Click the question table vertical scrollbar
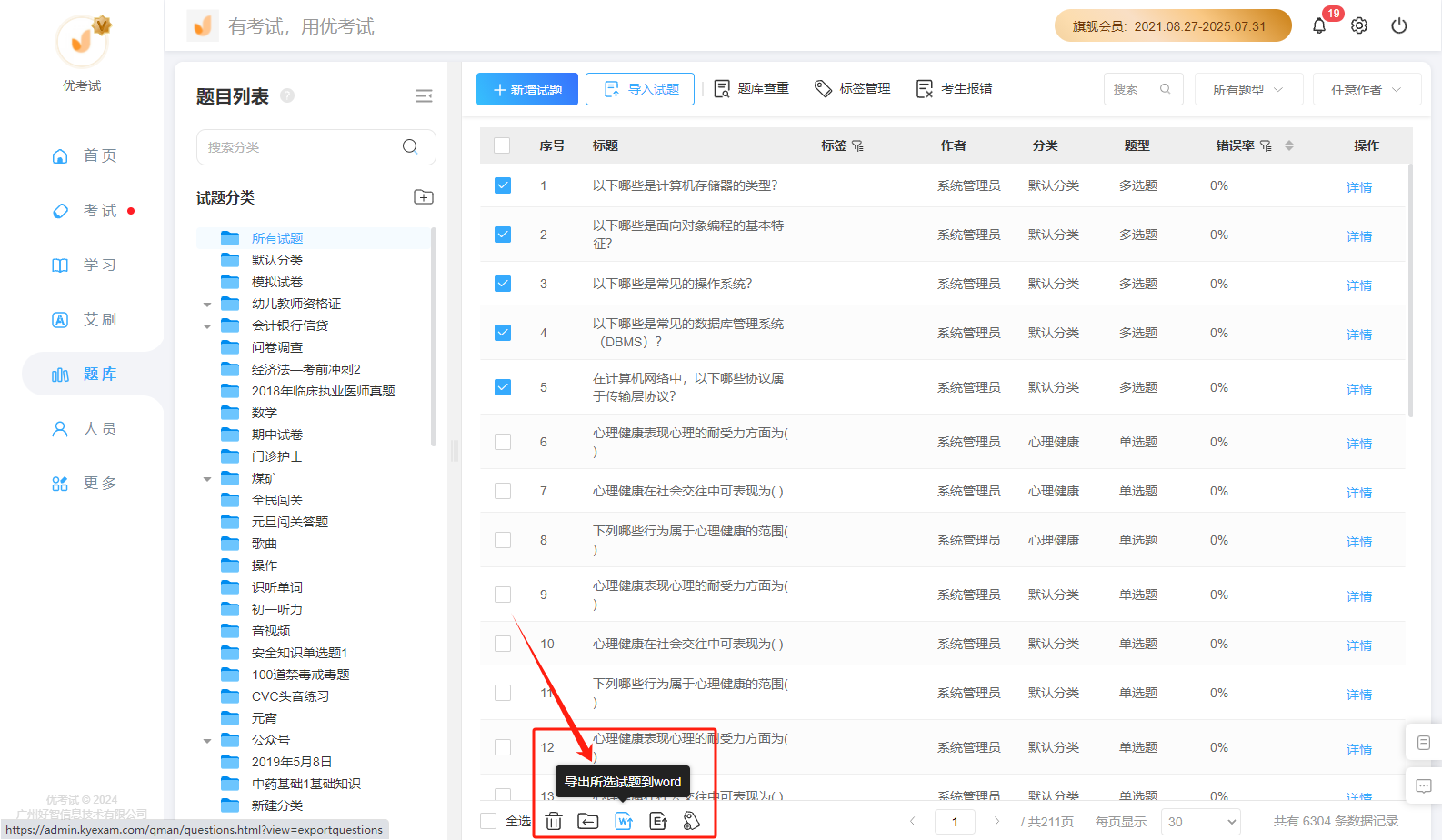The height and width of the screenshot is (840, 1442). tap(1410, 291)
